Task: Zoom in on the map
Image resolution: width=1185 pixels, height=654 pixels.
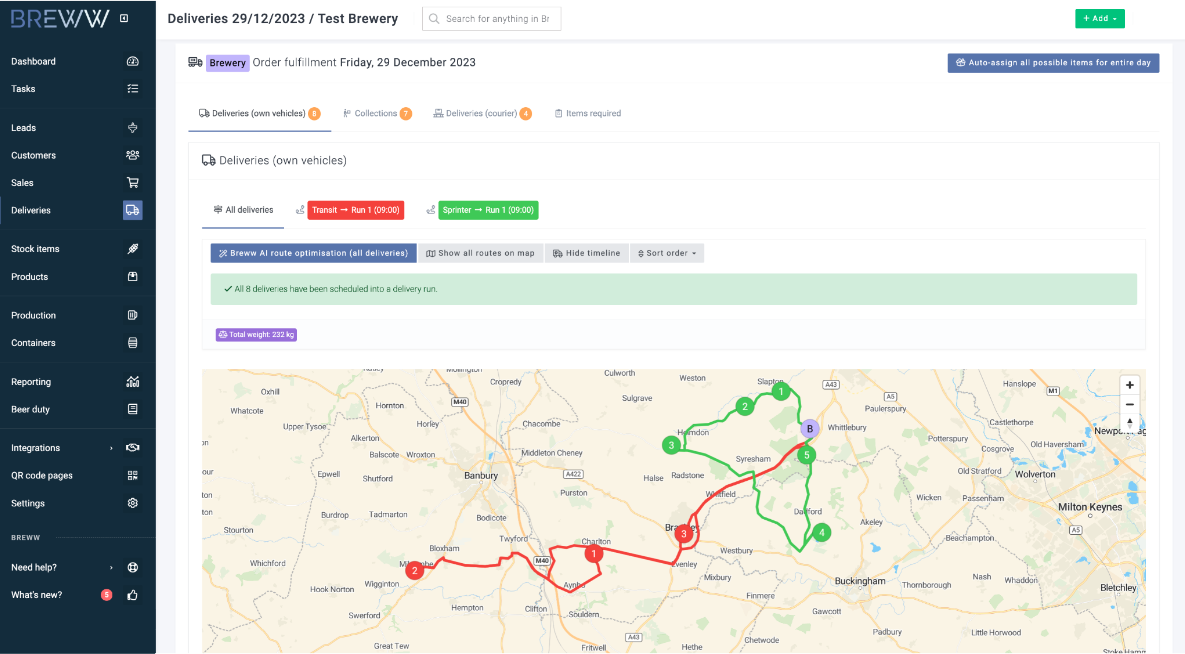Action: pos(1129,385)
